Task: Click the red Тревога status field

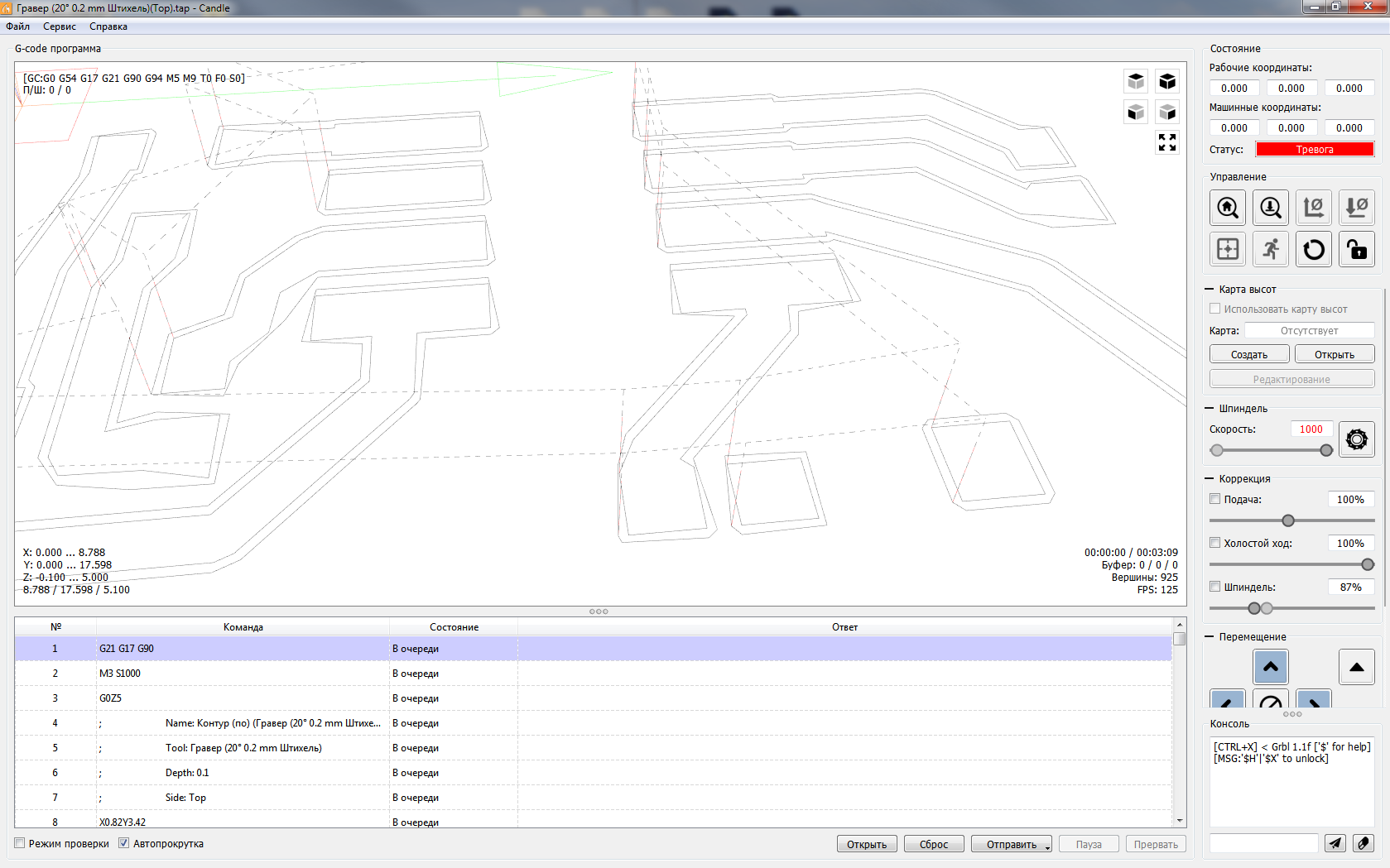Action: click(x=1315, y=149)
